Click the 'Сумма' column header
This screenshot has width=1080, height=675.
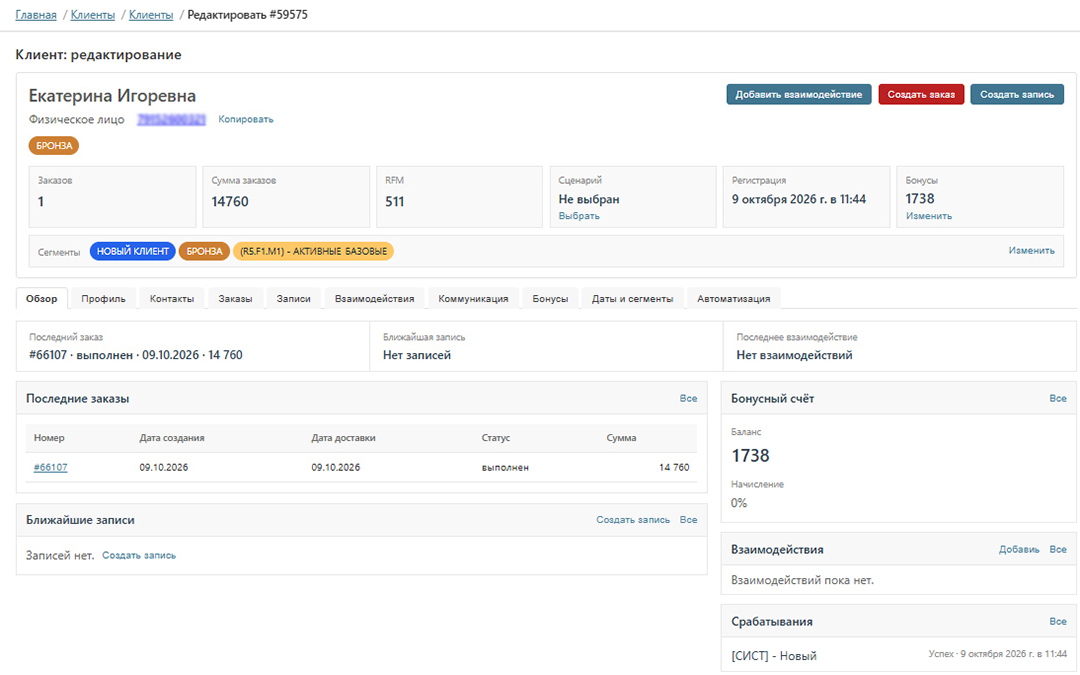621,437
